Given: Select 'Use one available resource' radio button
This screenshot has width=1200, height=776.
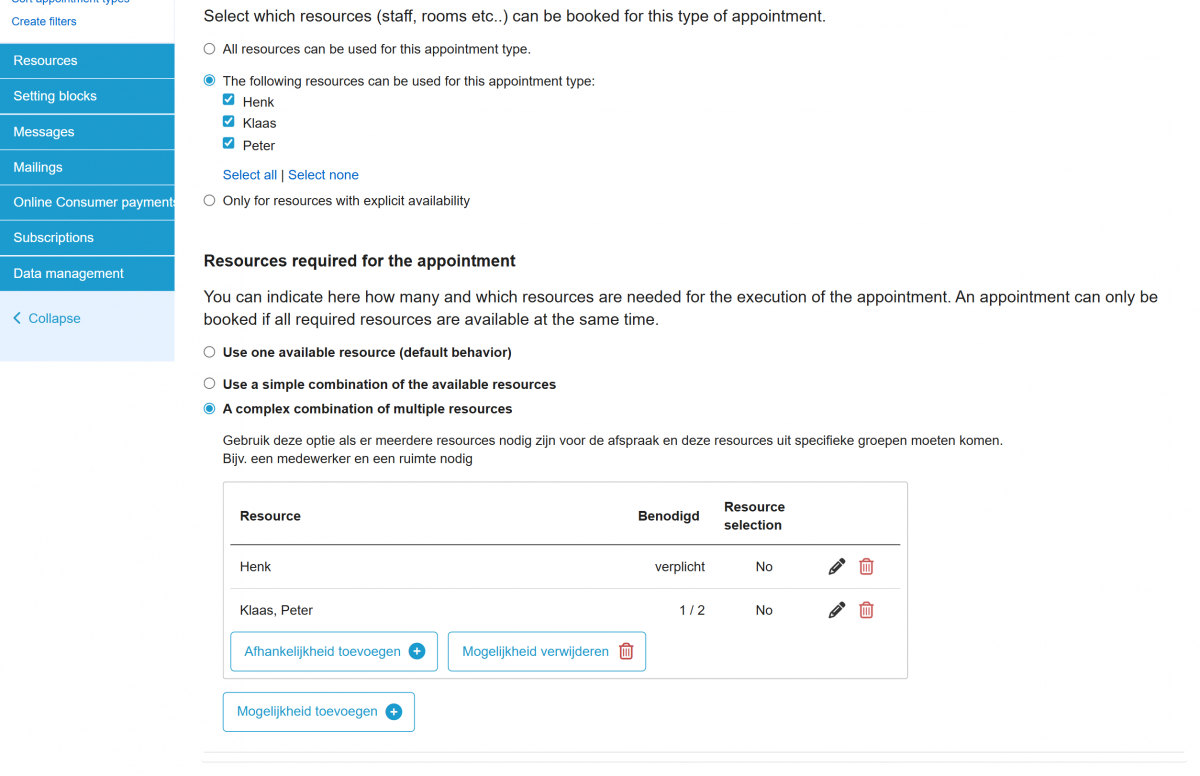Looking at the screenshot, I should pos(209,352).
